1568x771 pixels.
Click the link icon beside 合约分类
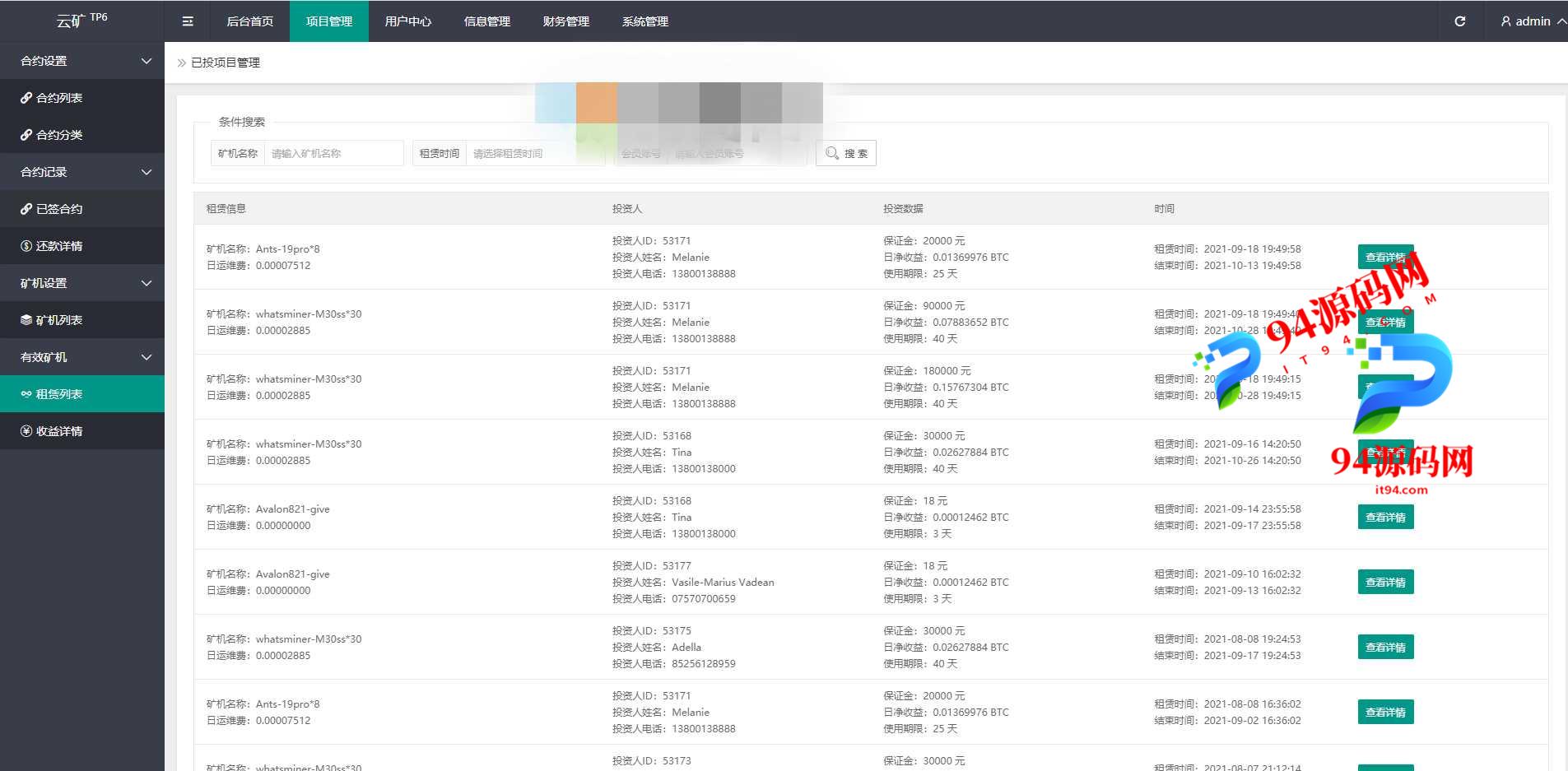point(26,135)
